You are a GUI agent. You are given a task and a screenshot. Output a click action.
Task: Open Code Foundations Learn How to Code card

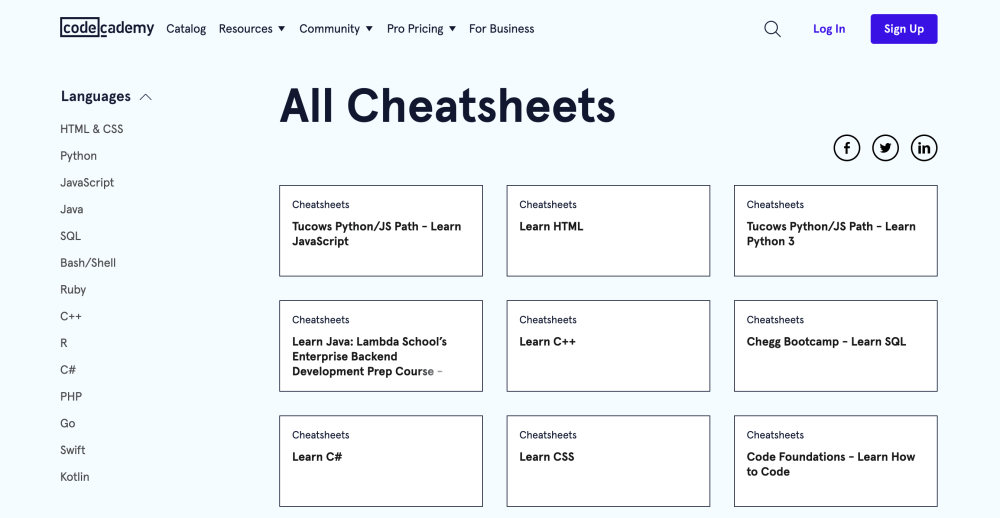tap(835, 461)
